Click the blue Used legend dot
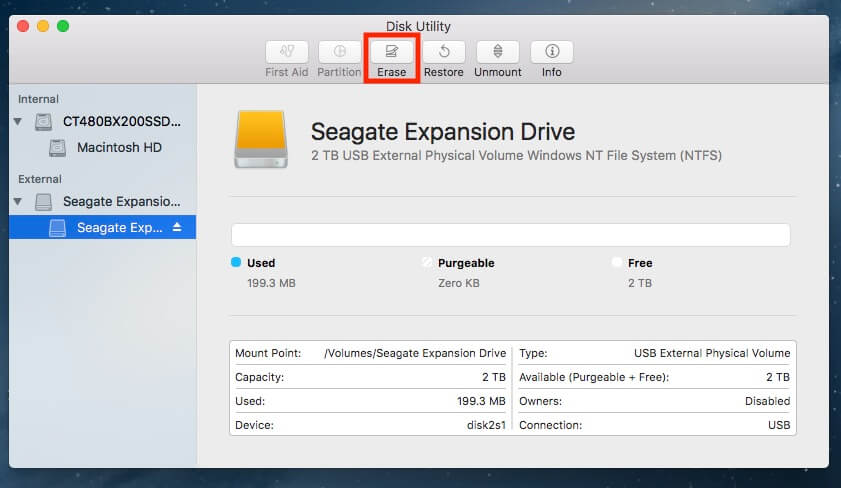Viewport: 841px width, 488px height. click(236, 263)
